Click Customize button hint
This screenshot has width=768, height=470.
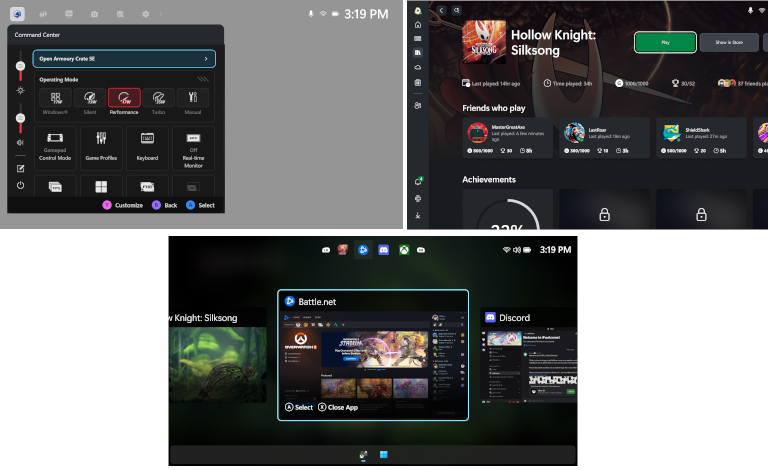click(x=122, y=205)
